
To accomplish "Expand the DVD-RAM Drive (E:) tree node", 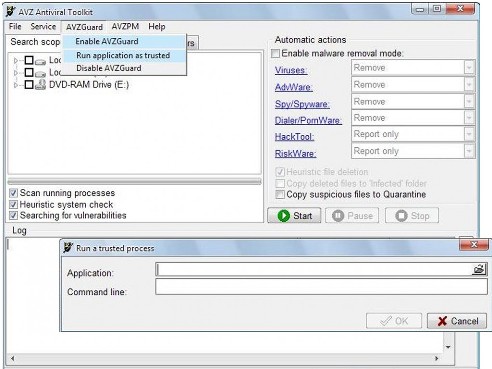I will [15, 85].
